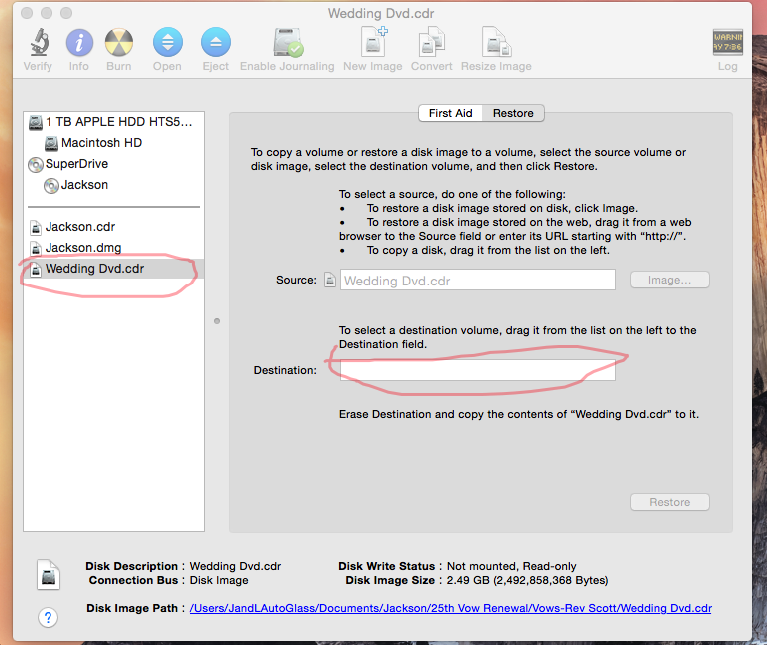This screenshot has width=767, height=645.
Task: Close the Wedding Dvd.cdr window
Action: click(x=27, y=13)
